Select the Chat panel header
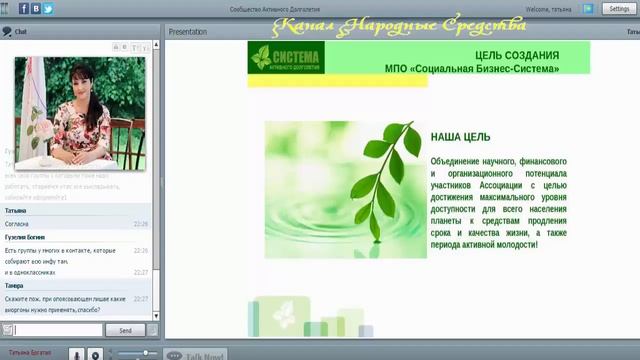Viewport: 640px width, 360px height. 80,31
